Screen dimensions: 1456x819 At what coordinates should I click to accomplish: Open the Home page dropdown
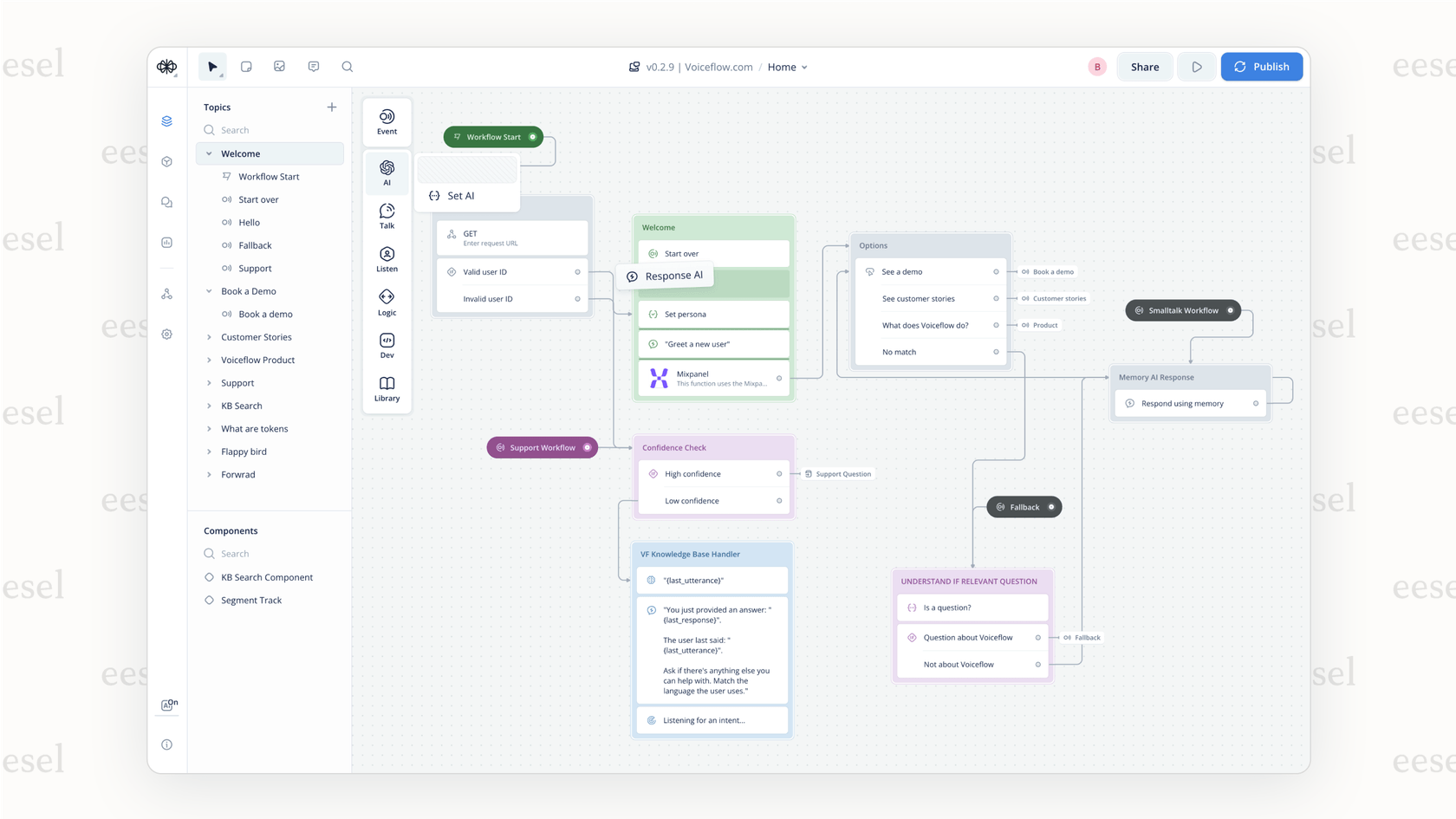coord(786,67)
